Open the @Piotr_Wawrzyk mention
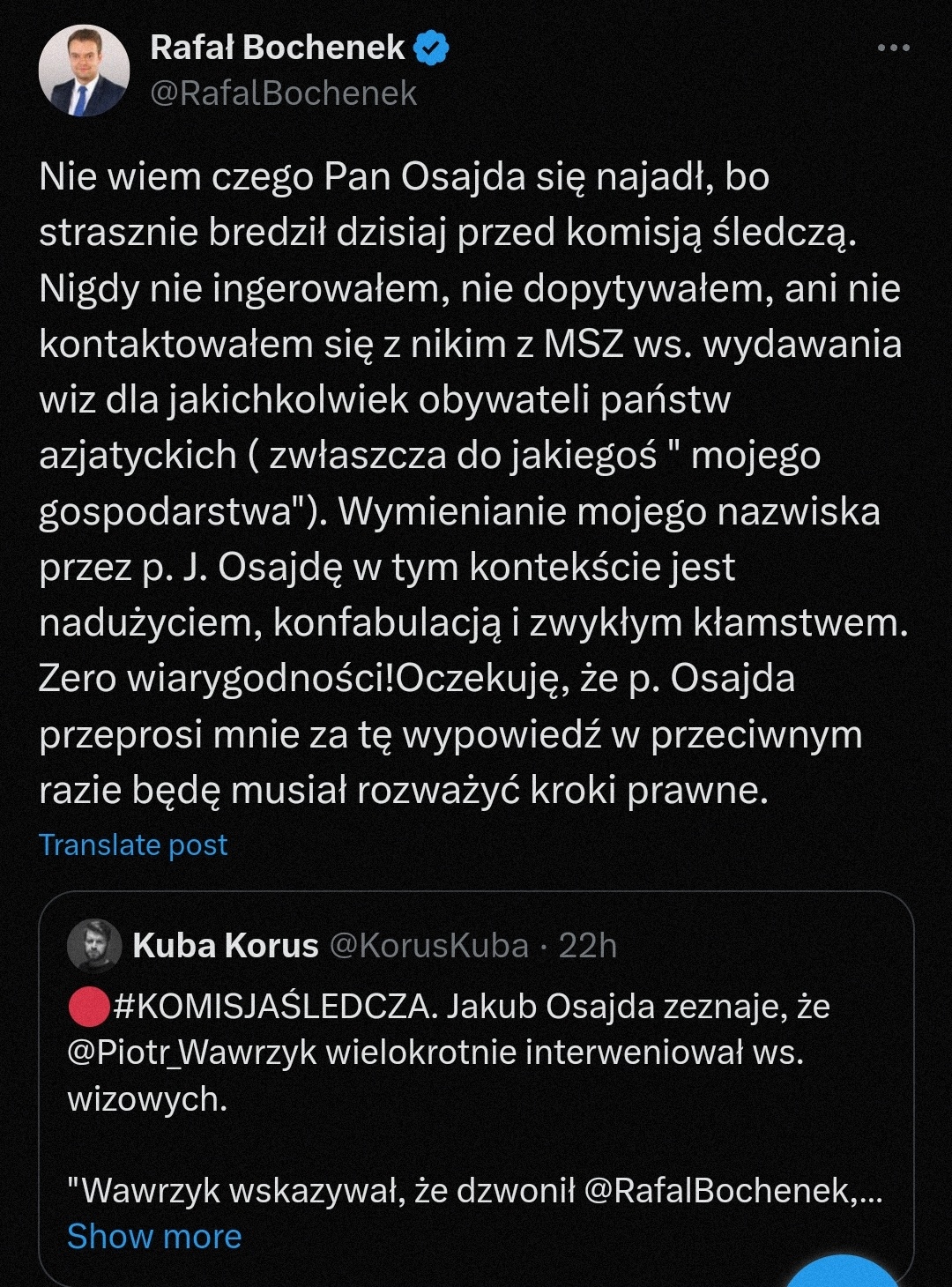Image resolution: width=952 pixels, height=1287 pixels. pyautogui.click(x=192, y=1053)
